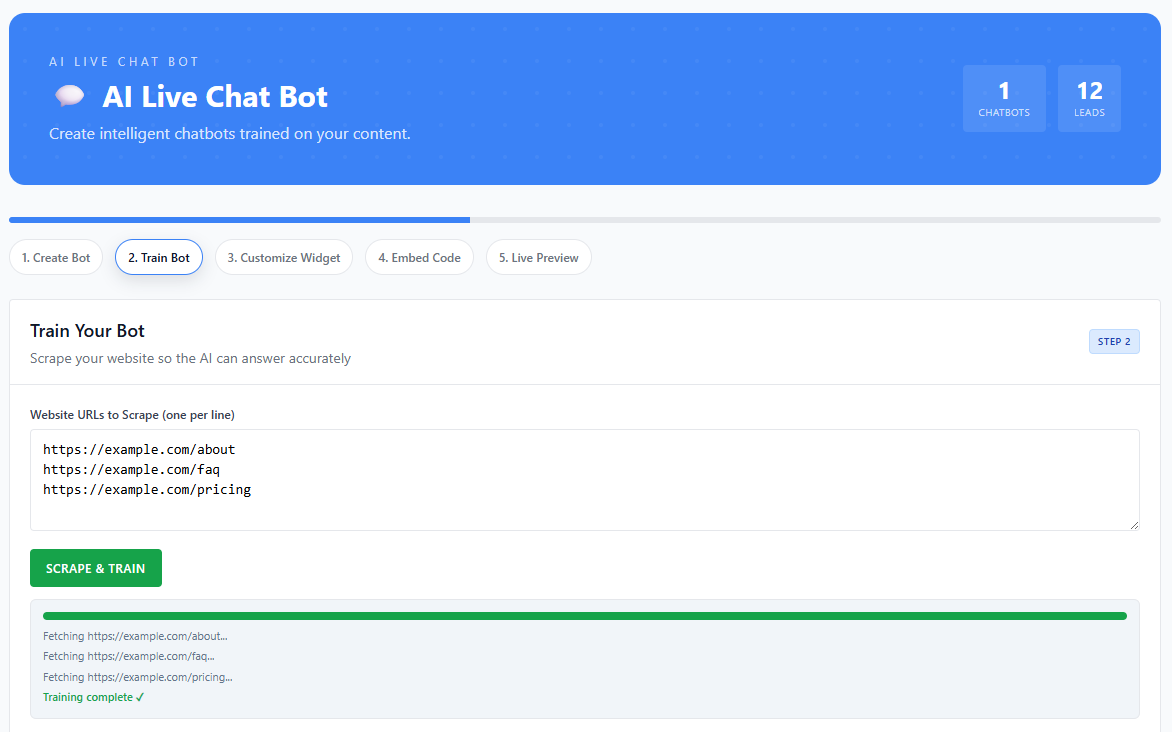Viewport: 1172px width, 732px height.
Task: Go to the "5. Live Preview" tab
Action: pyautogui.click(x=538, y=257)
